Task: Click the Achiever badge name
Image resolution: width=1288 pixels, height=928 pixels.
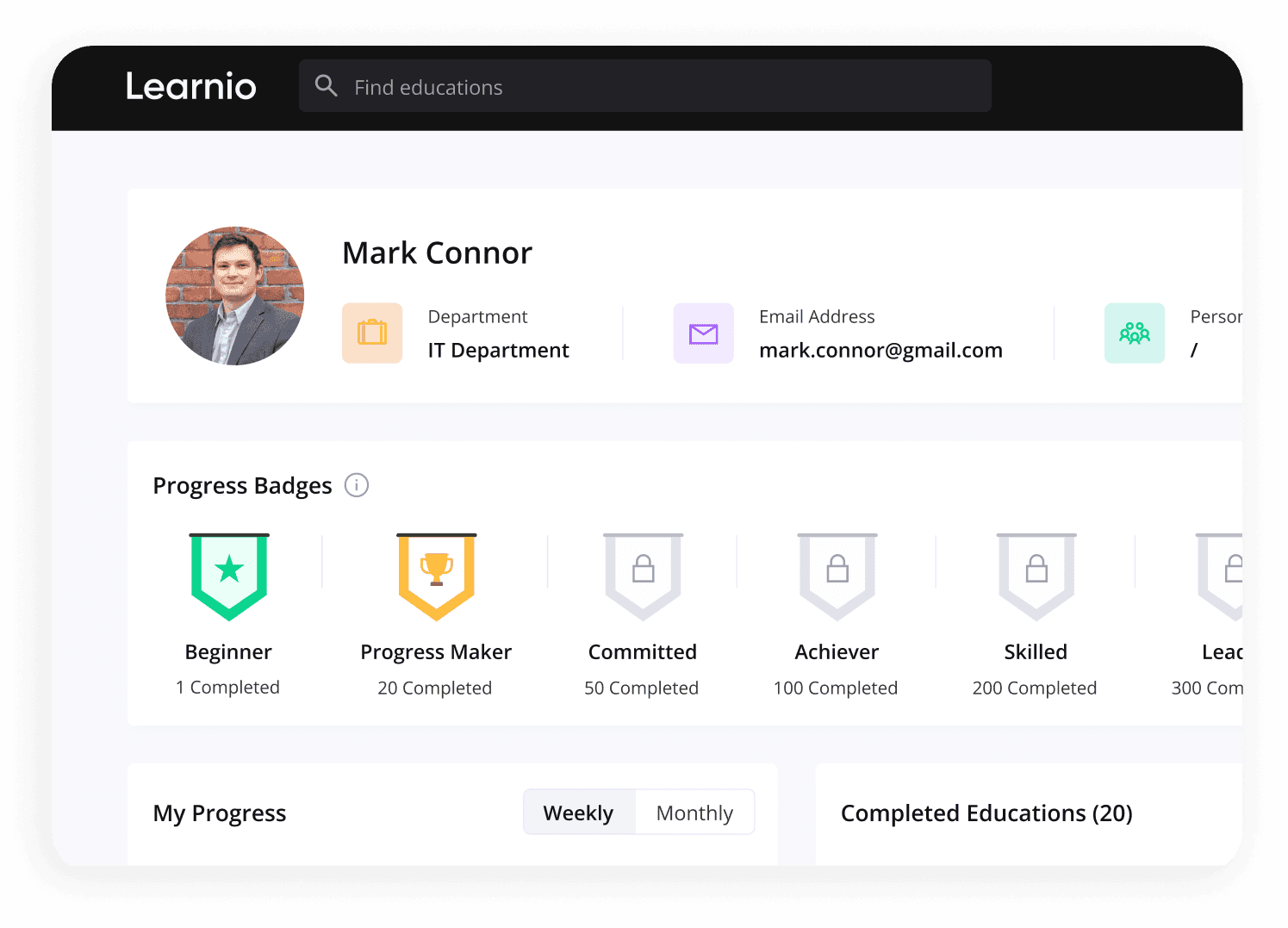Action: coord(837,652)
